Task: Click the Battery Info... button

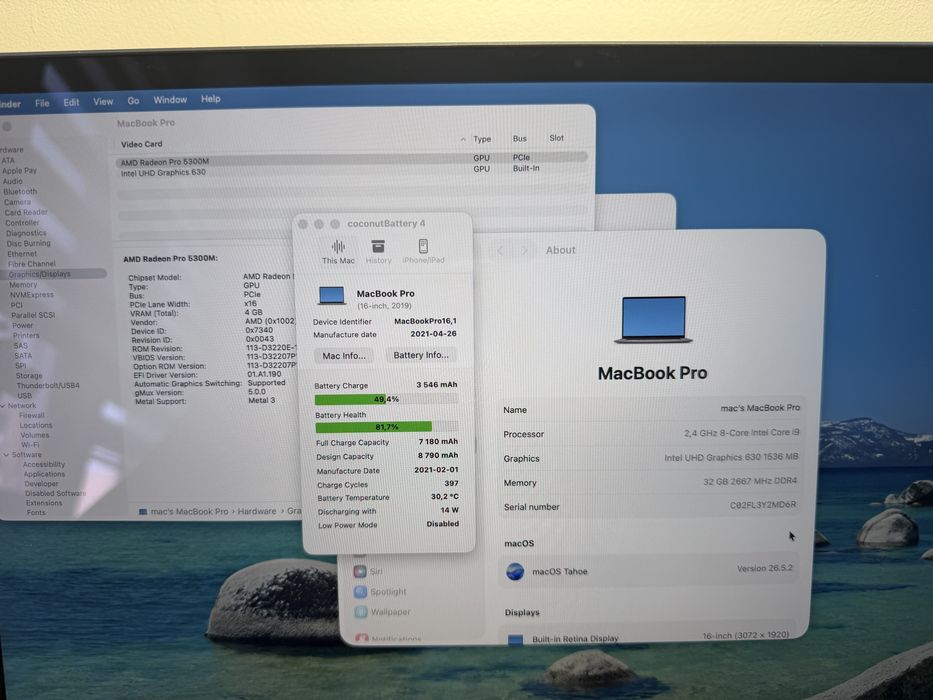Action: (x=421, y=355)
